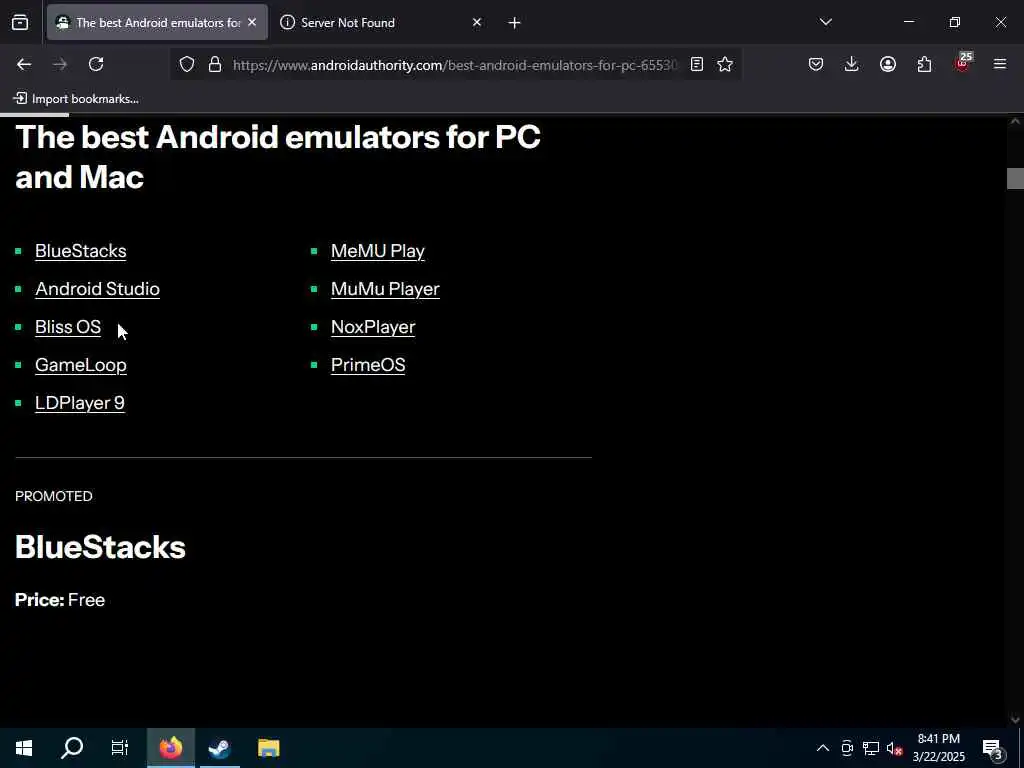Show hidden system tray icons chevron
Viewport: 1024px width, 768px height.
tap(823, 748)
